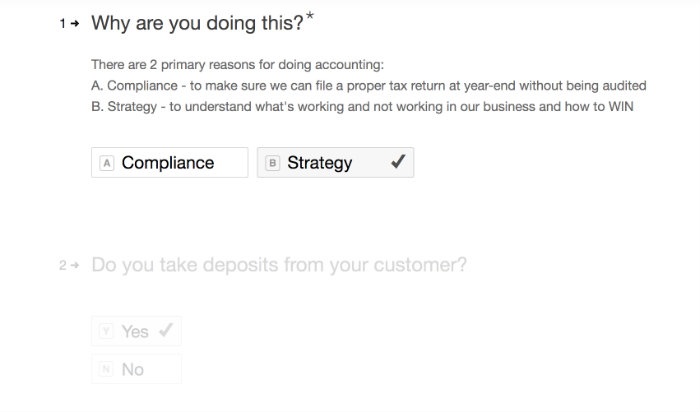Click the "N" key badge beside No
The height and width of the screenshot is (412, 700).
point(107,370)
